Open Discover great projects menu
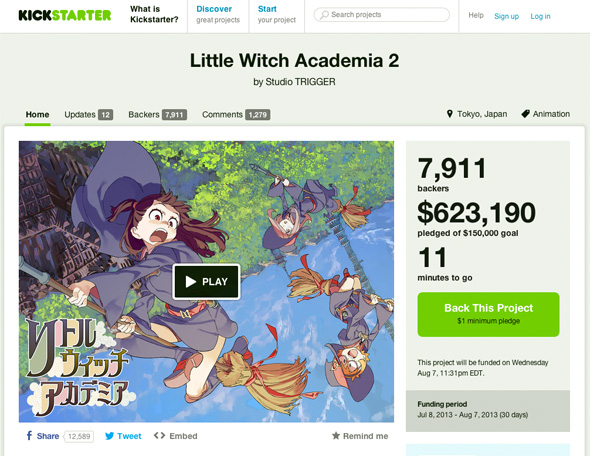590x456 pixels. (x=218, y=14)
